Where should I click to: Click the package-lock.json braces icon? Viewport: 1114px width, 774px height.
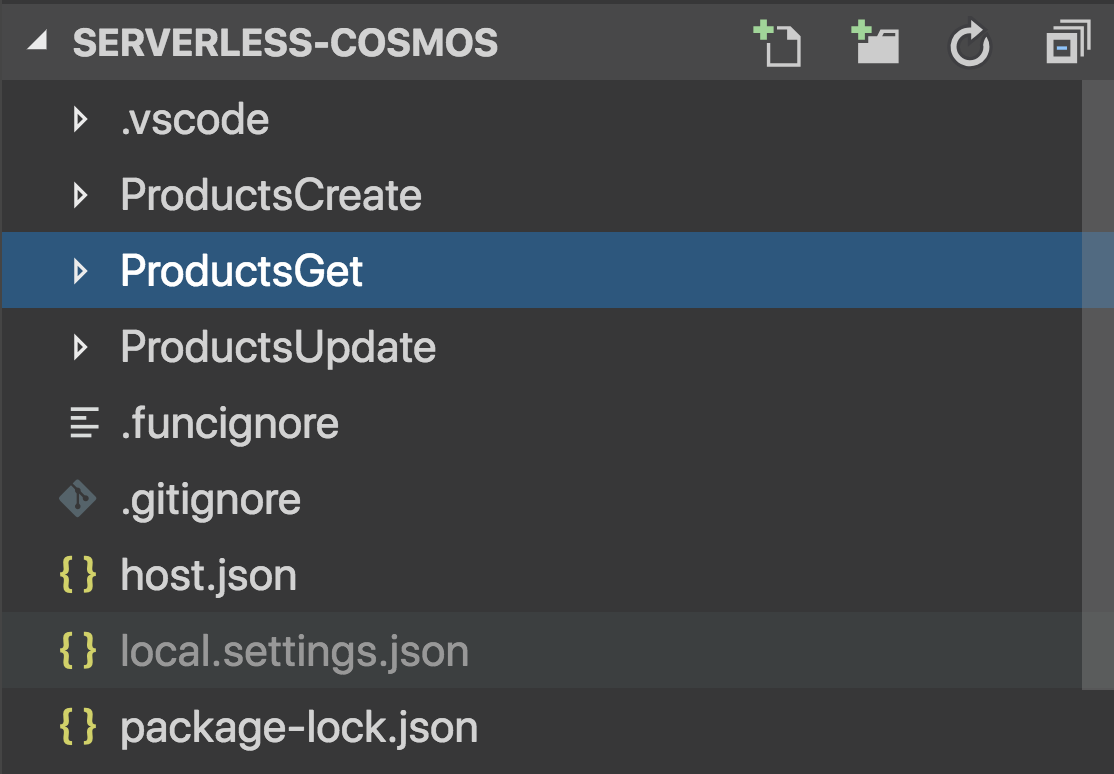78,727
